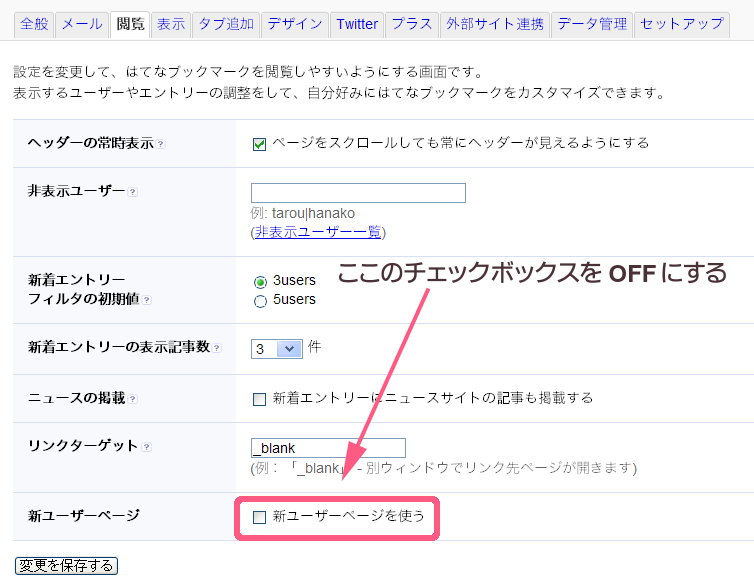Open the Twitter tab
The height and width of the screenshot is (583, 754).
(357, 25)
